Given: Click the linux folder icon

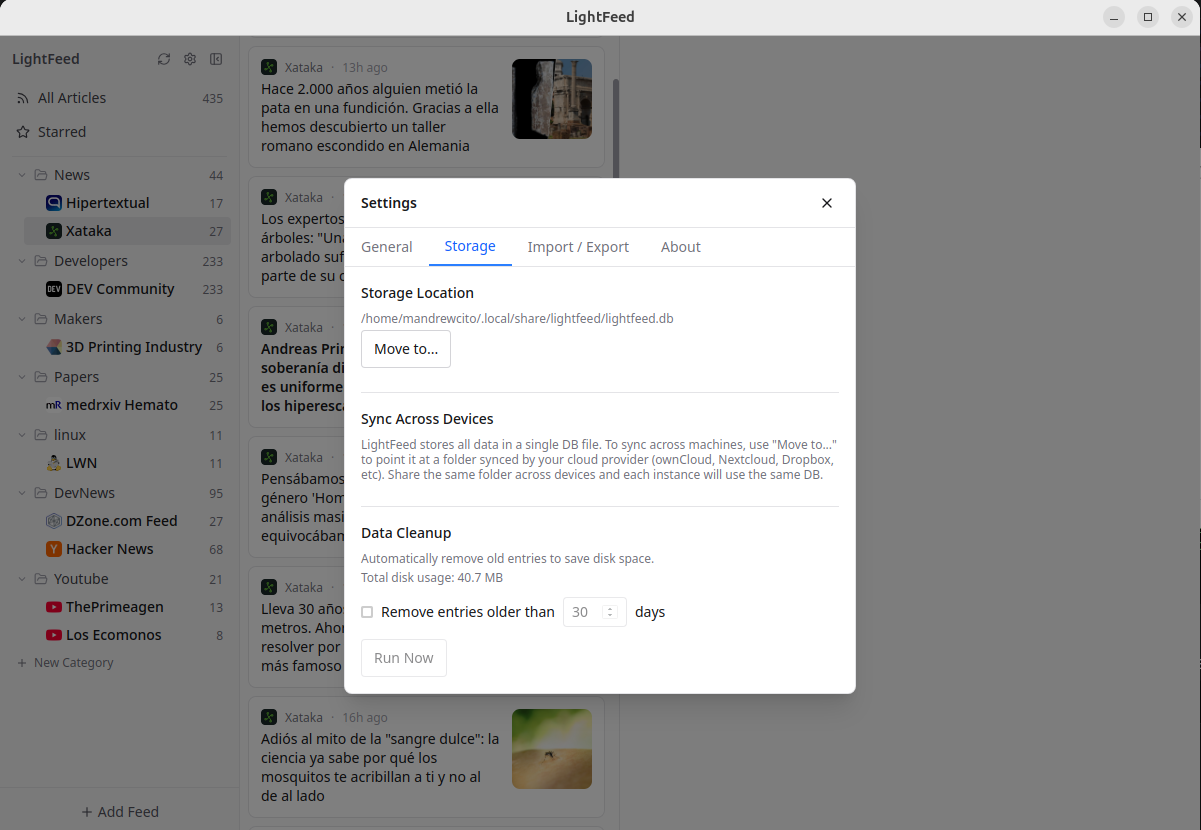Looking at the screenshot, I should [41, 435].
